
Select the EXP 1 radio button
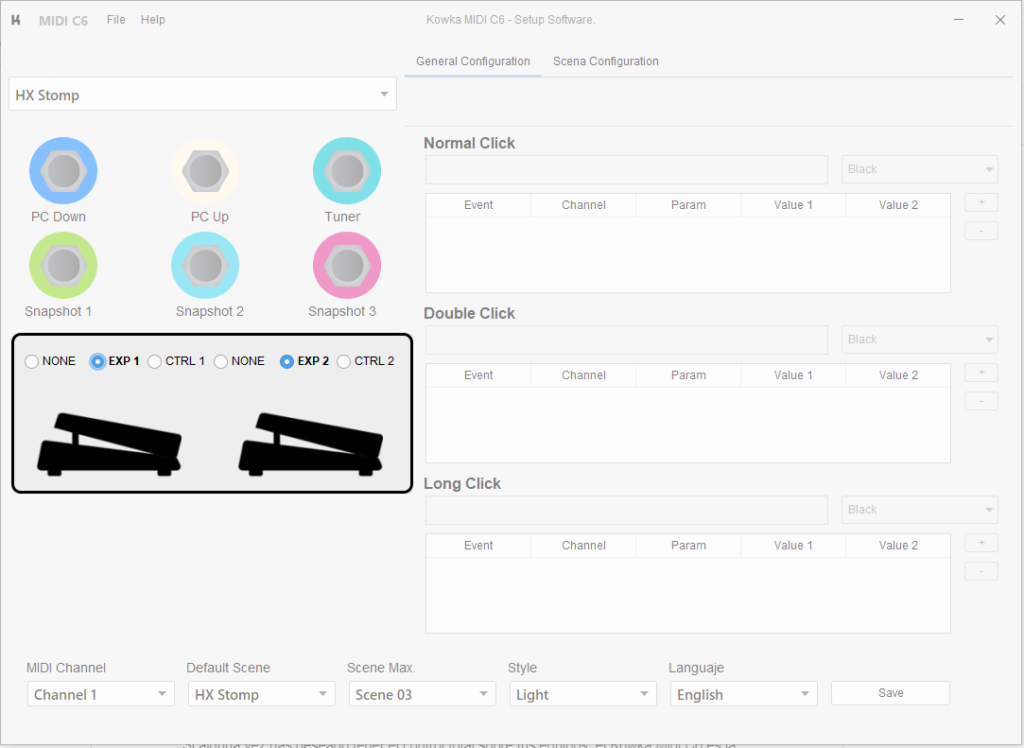click(x=97, y=361)
